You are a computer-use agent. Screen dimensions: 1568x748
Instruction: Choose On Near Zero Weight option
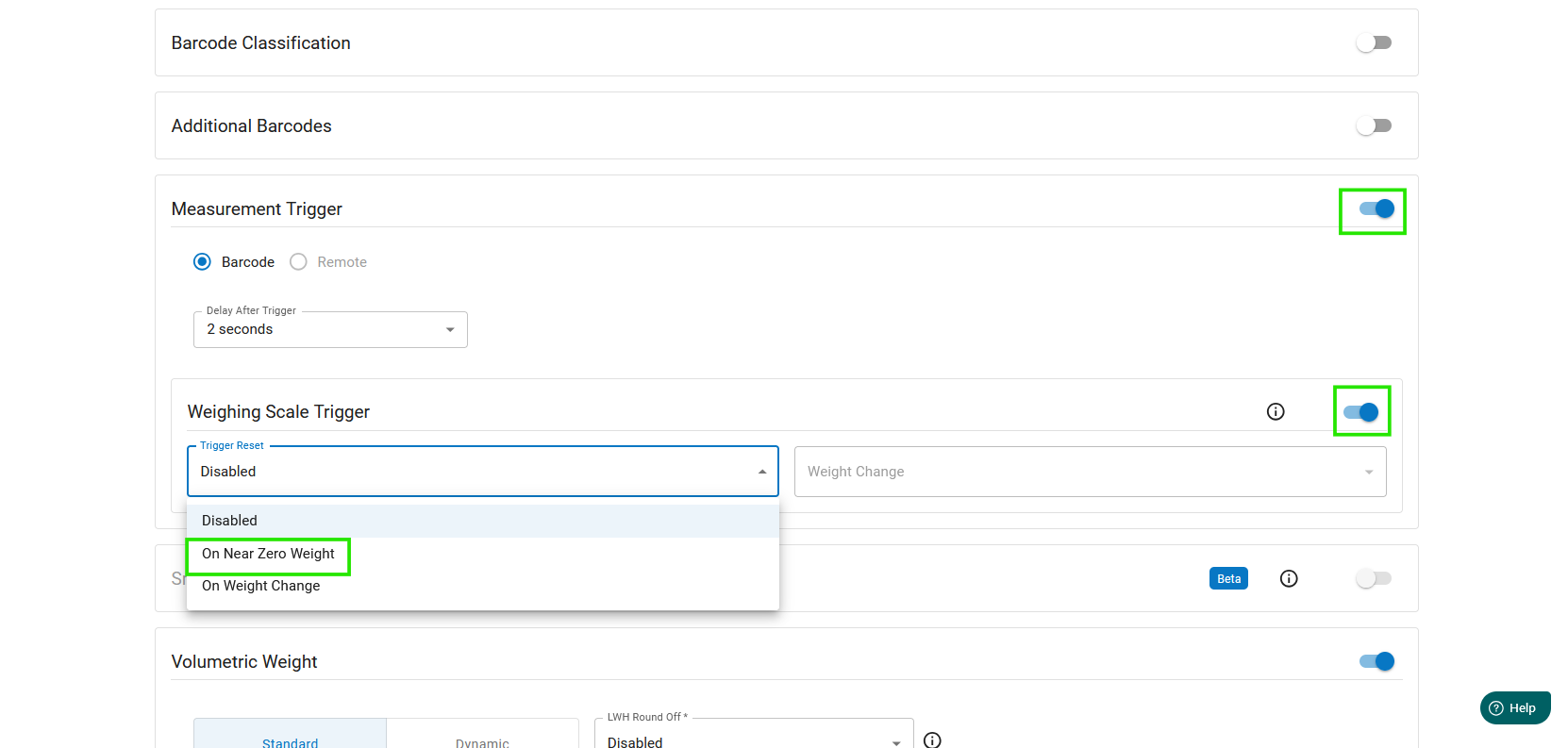tap(268, 554)
